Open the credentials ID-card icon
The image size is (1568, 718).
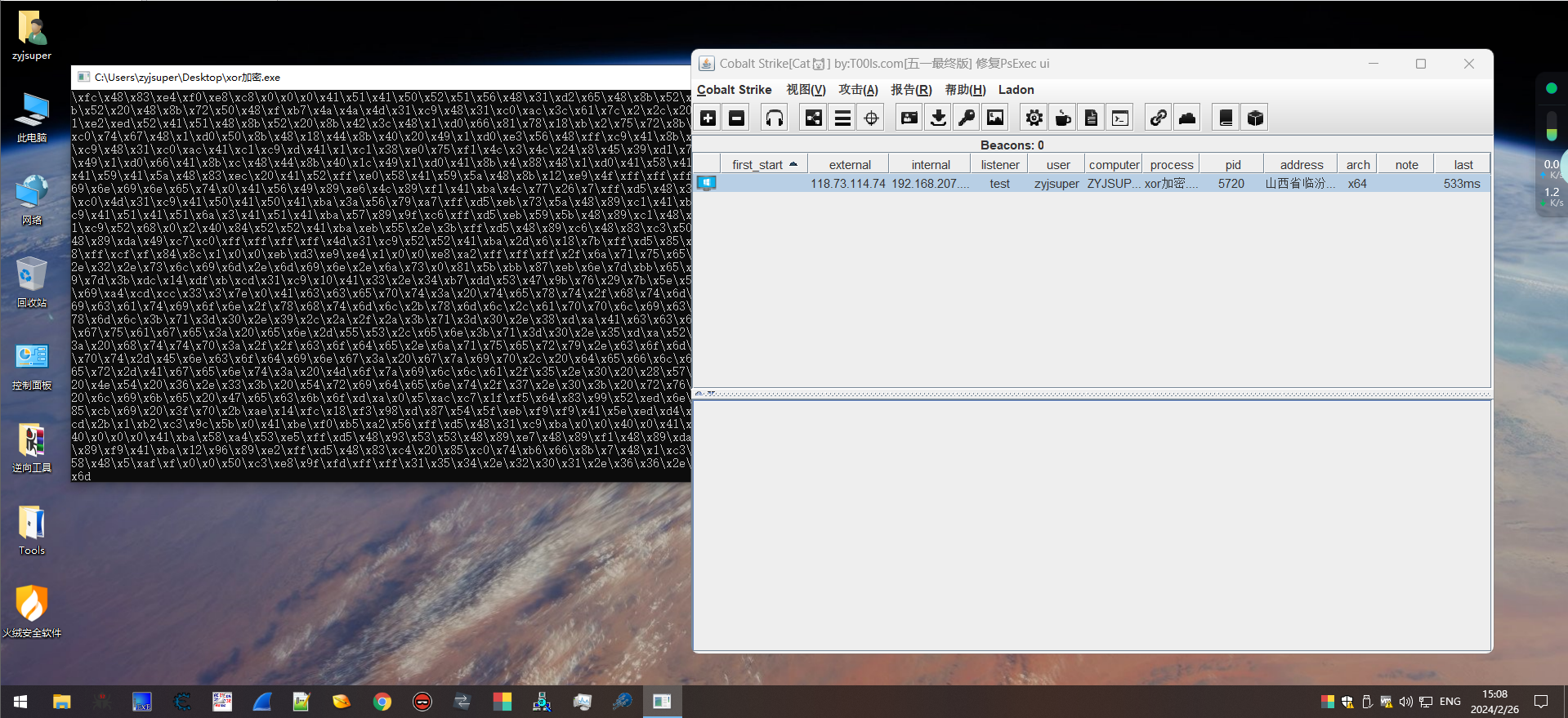click(909, 118)
